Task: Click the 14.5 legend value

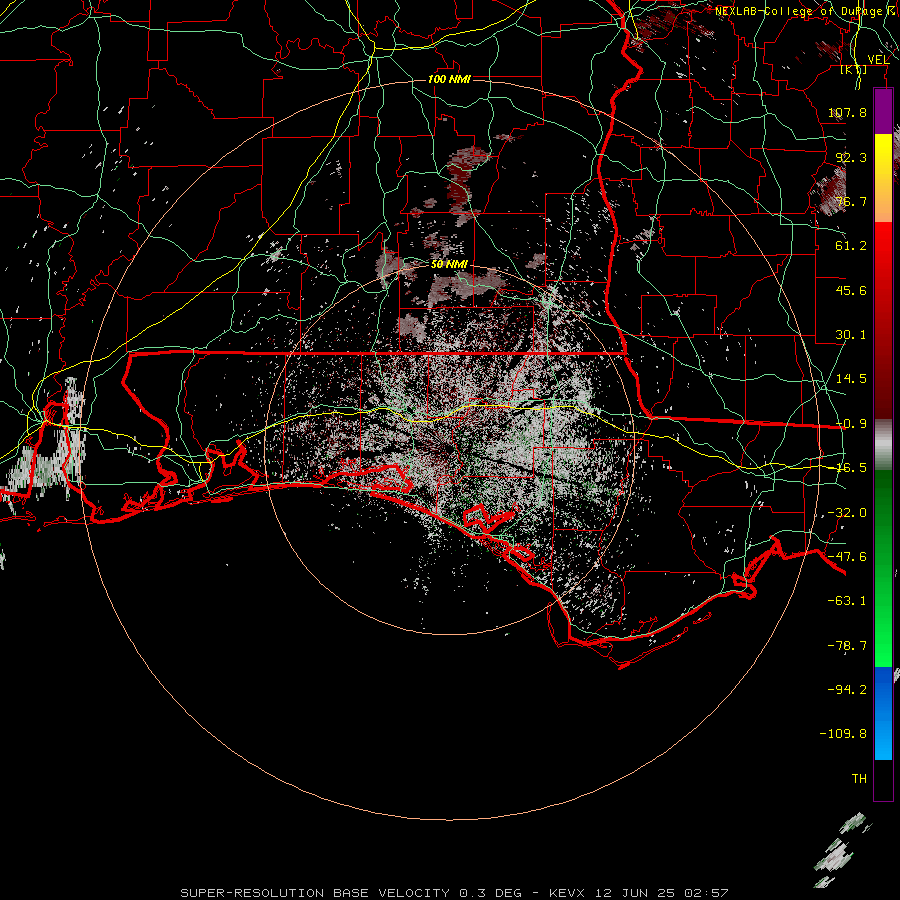Action: point(851,379)
